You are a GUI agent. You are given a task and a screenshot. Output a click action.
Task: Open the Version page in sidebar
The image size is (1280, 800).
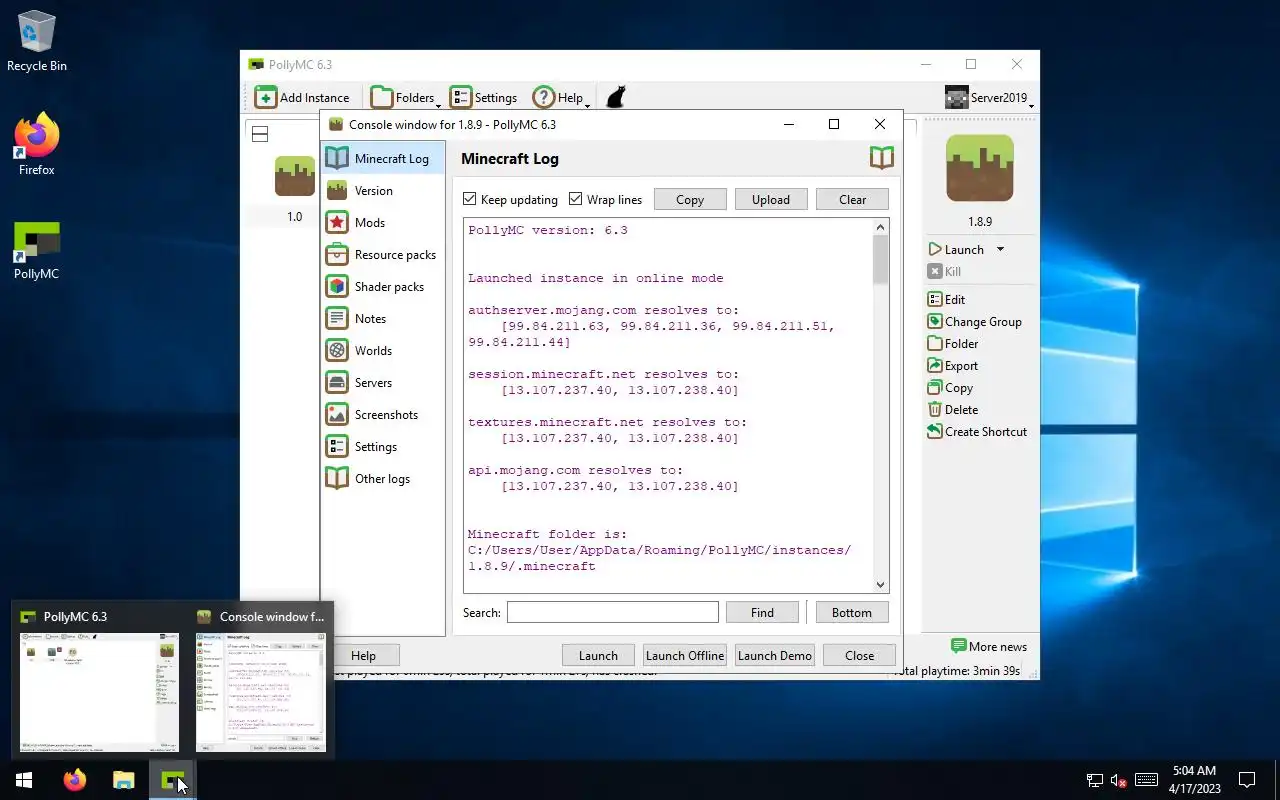pos(383,190)
